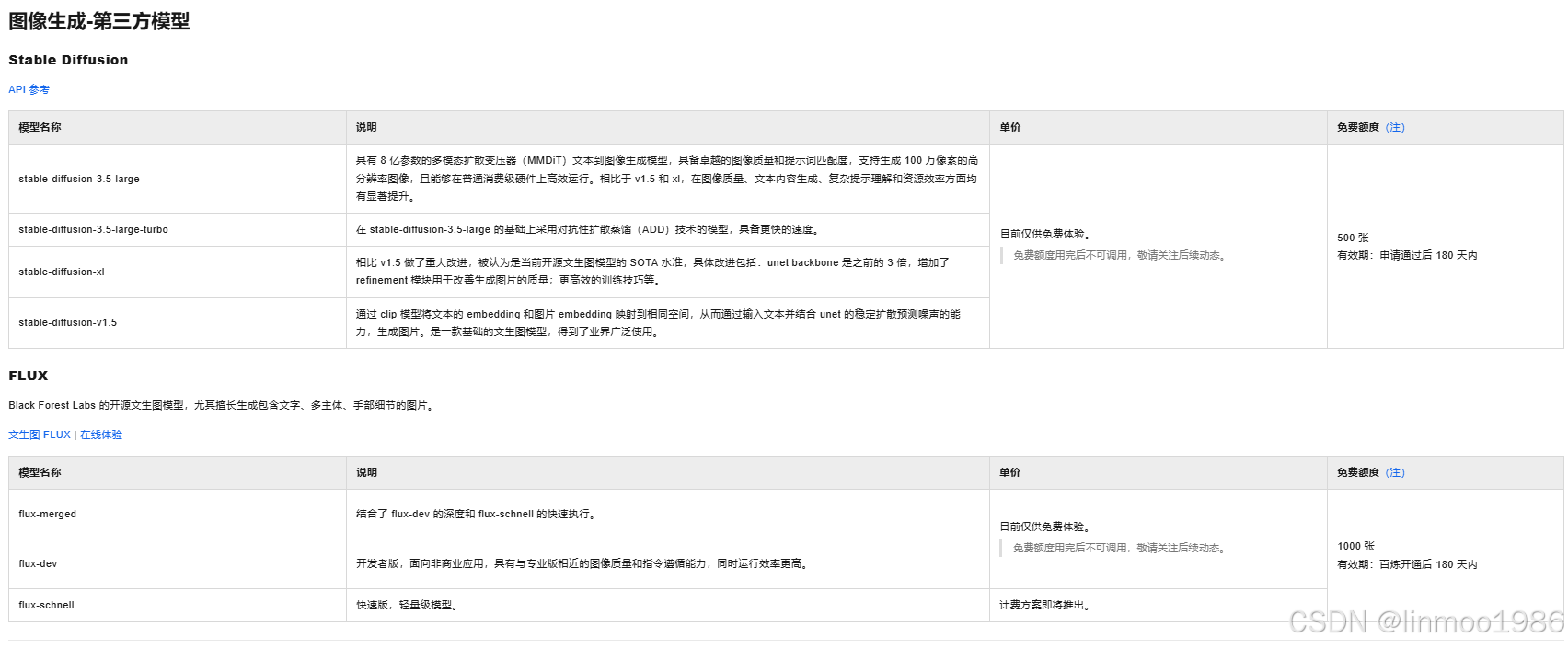Image resolution: width=1568 pixels, height=649 pixels.
Task: Click 有效期:申请通过后 180 天内 text
Action: tap(1407, 255)
